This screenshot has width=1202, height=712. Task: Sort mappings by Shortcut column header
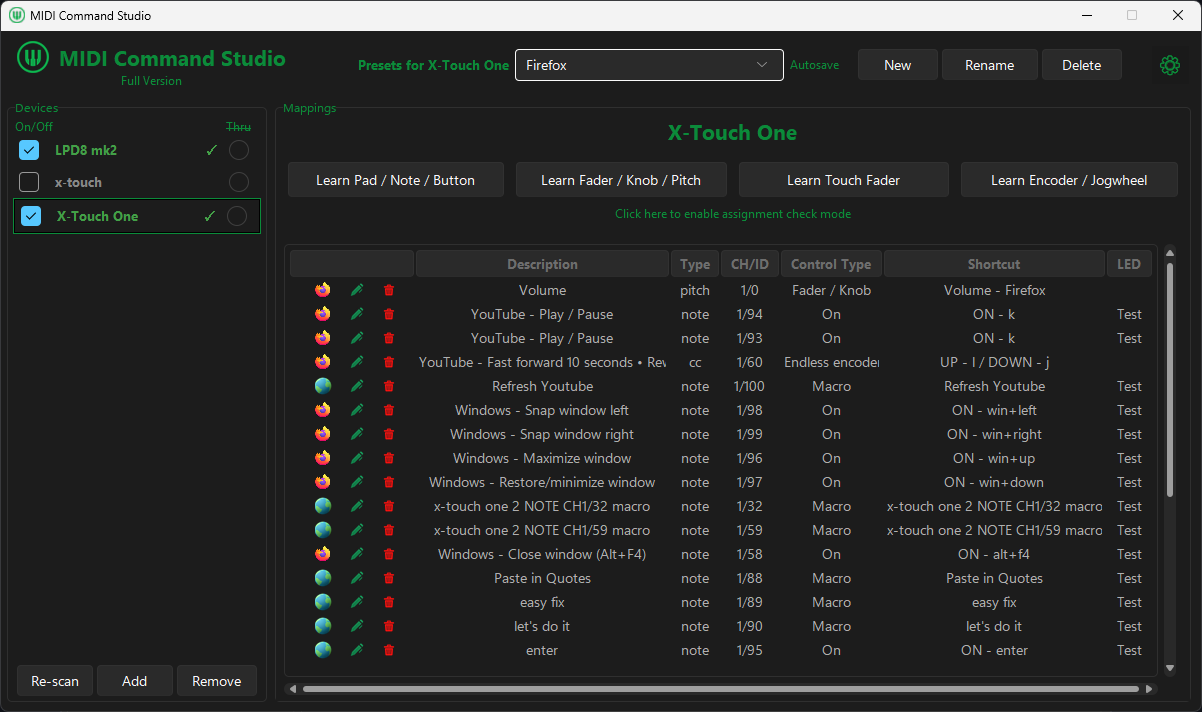pyautogui.click(x=994, y=264)
